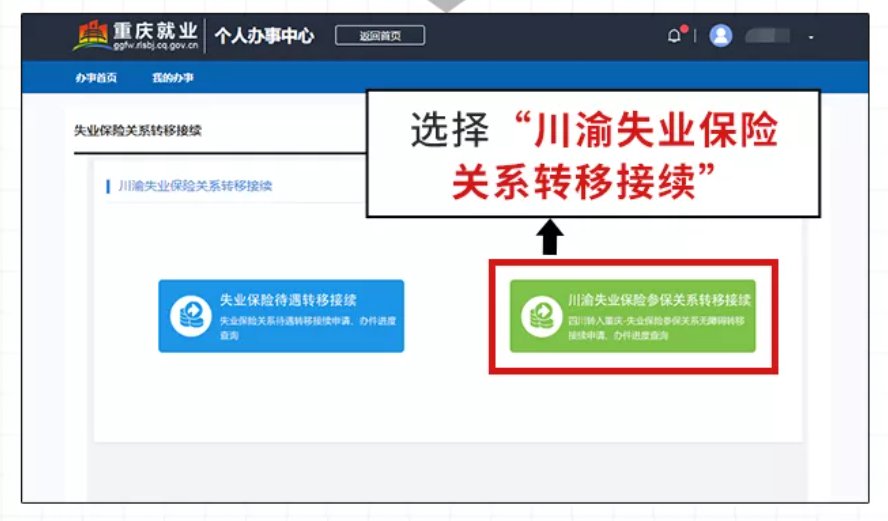Click the 川渝失业保险关系转移接续 section label
The width and height of the screenshot is (888, 521).
(x=195, y=186)
